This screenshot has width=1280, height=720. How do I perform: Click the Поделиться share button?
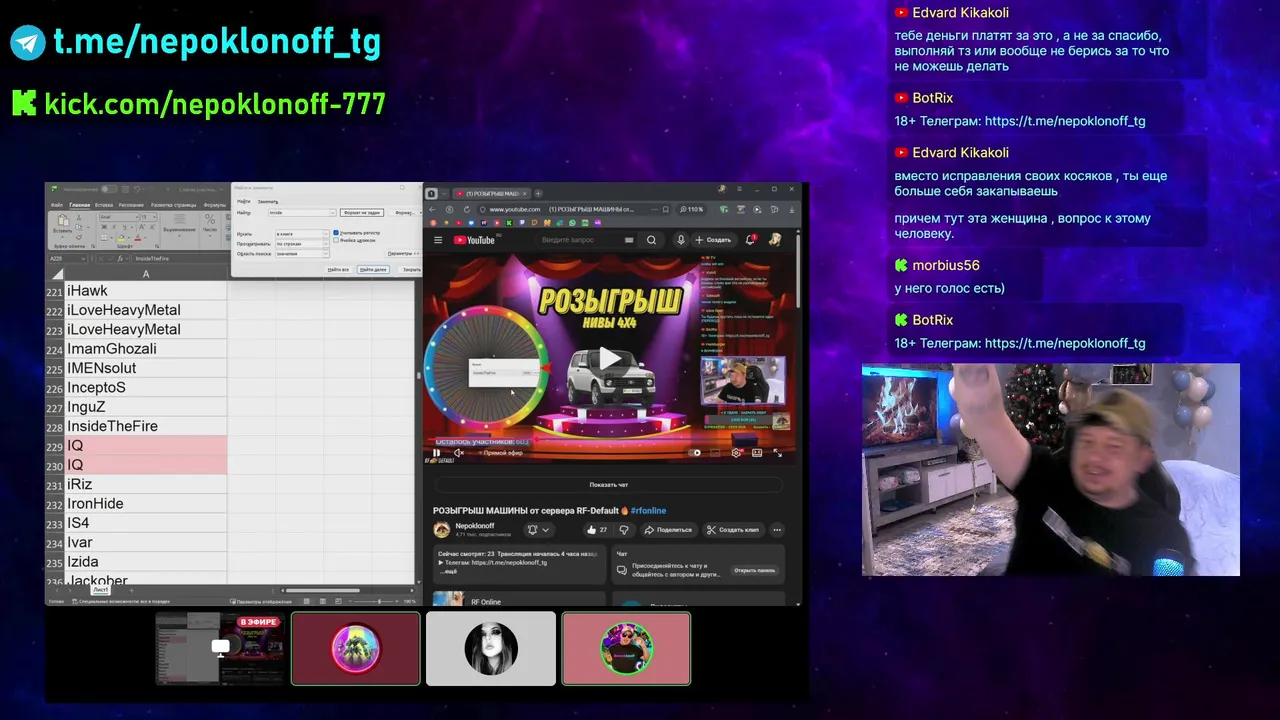point(669,530)
